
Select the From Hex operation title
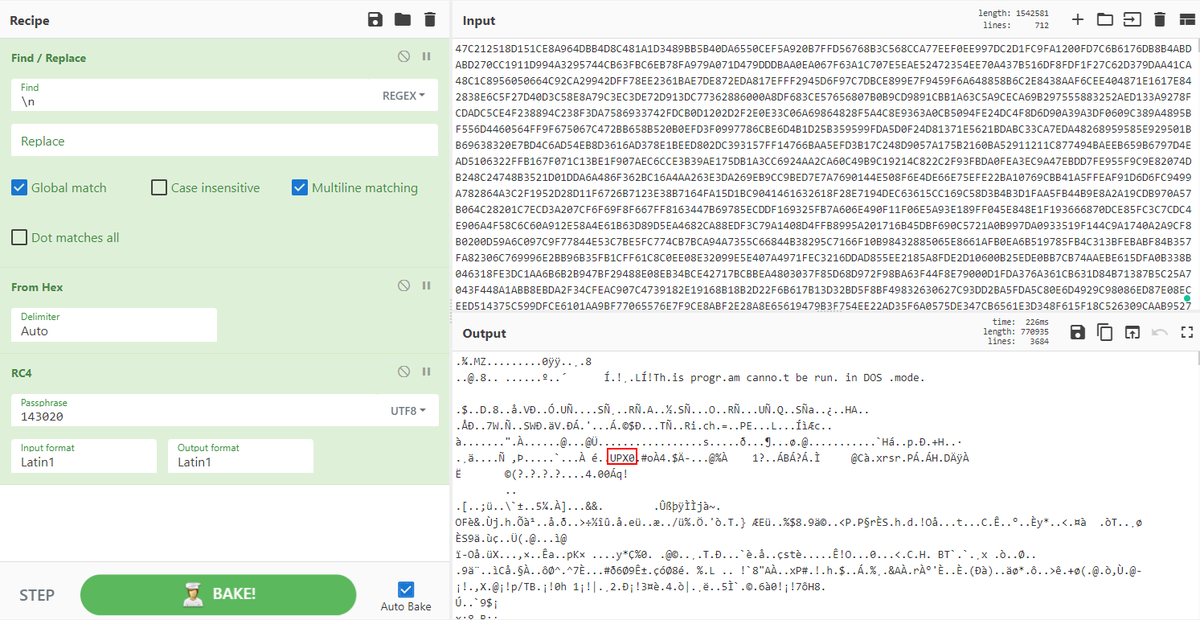(37, 287)
